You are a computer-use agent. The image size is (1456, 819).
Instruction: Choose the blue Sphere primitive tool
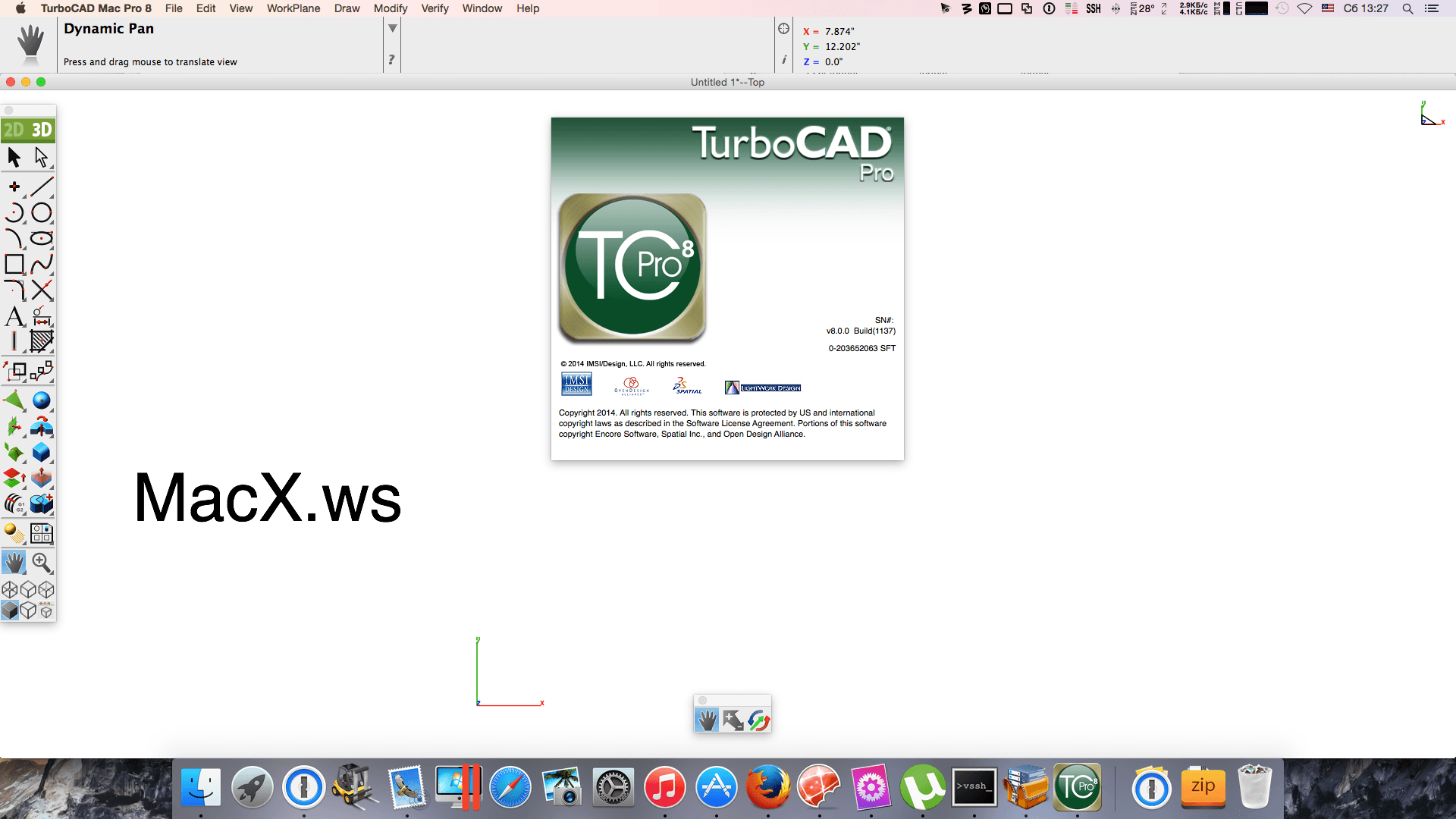pyautogui.click(x=42, y=400)
